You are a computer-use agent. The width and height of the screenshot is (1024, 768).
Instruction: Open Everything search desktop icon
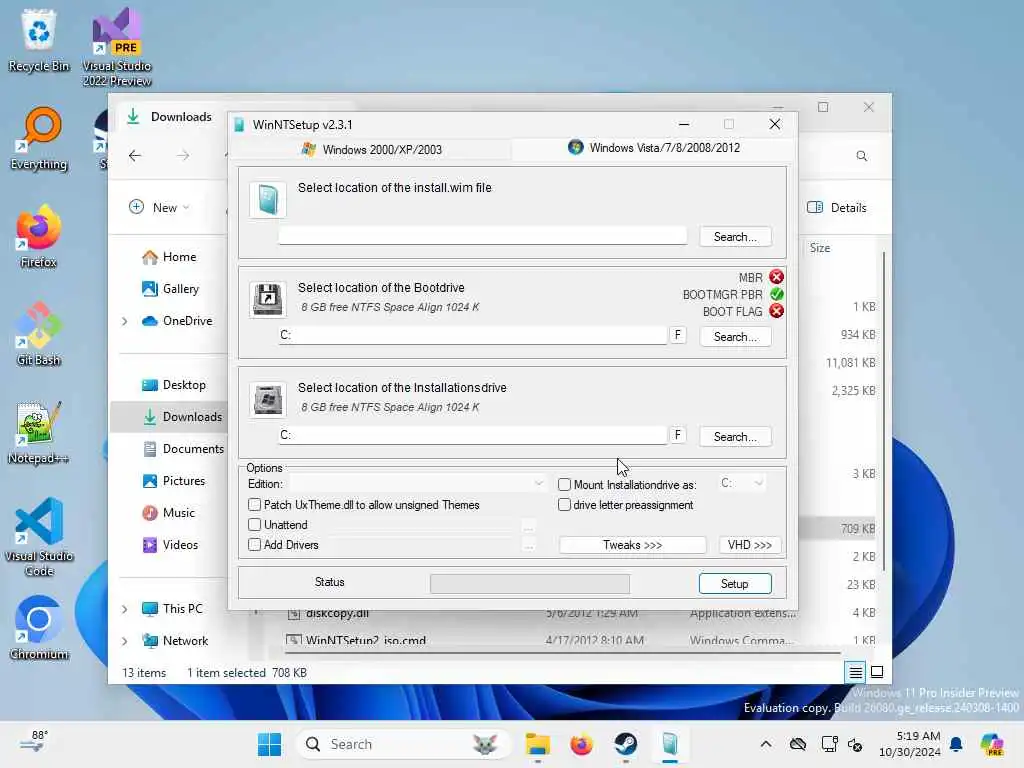point(39,138)
